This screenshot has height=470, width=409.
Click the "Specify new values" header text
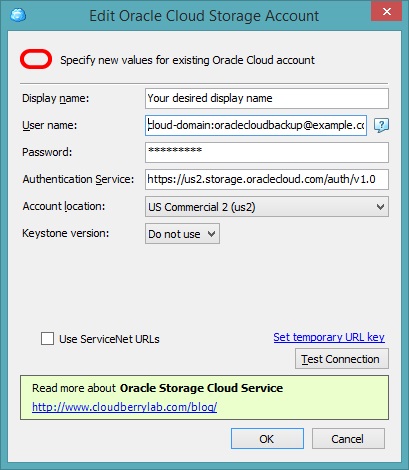[x=187, y=60]
